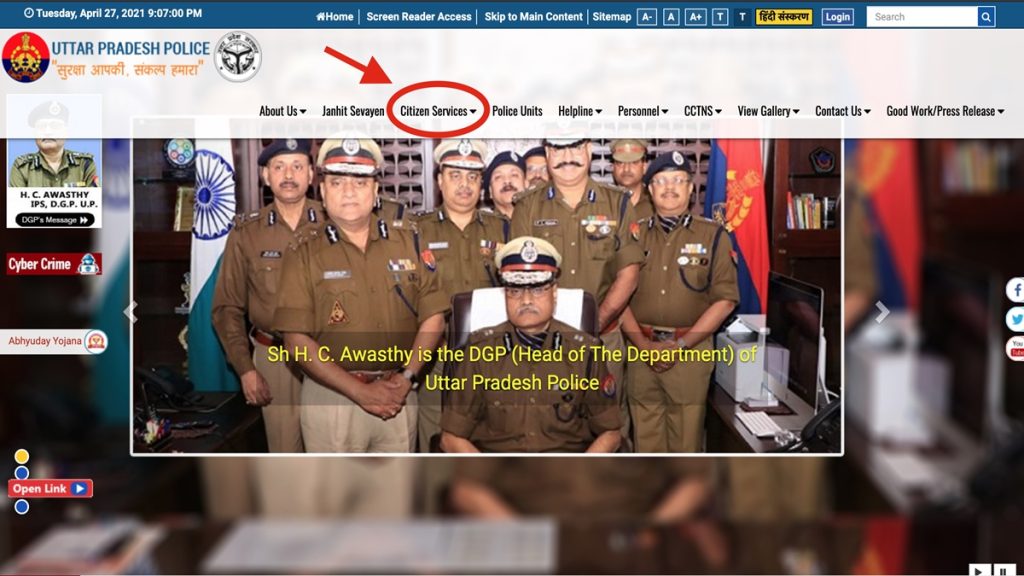Viewport: 1024px width, 576px height.
Task: Open the View Gallery dropdown
Action: [x=766, y=111]
